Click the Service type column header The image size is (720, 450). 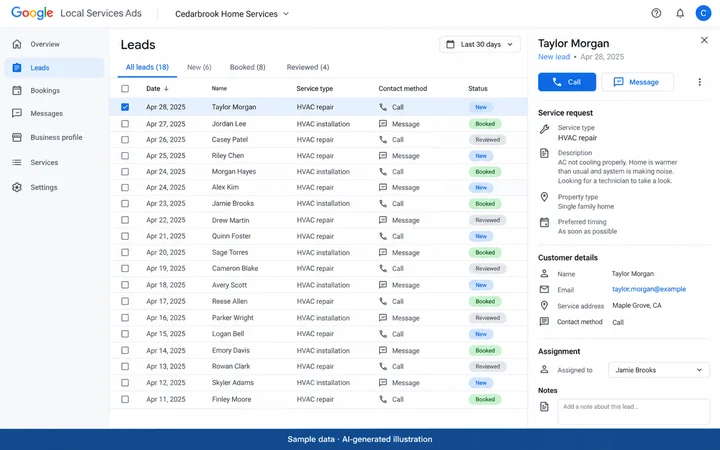pyautogui.click(x=315, y=89)
